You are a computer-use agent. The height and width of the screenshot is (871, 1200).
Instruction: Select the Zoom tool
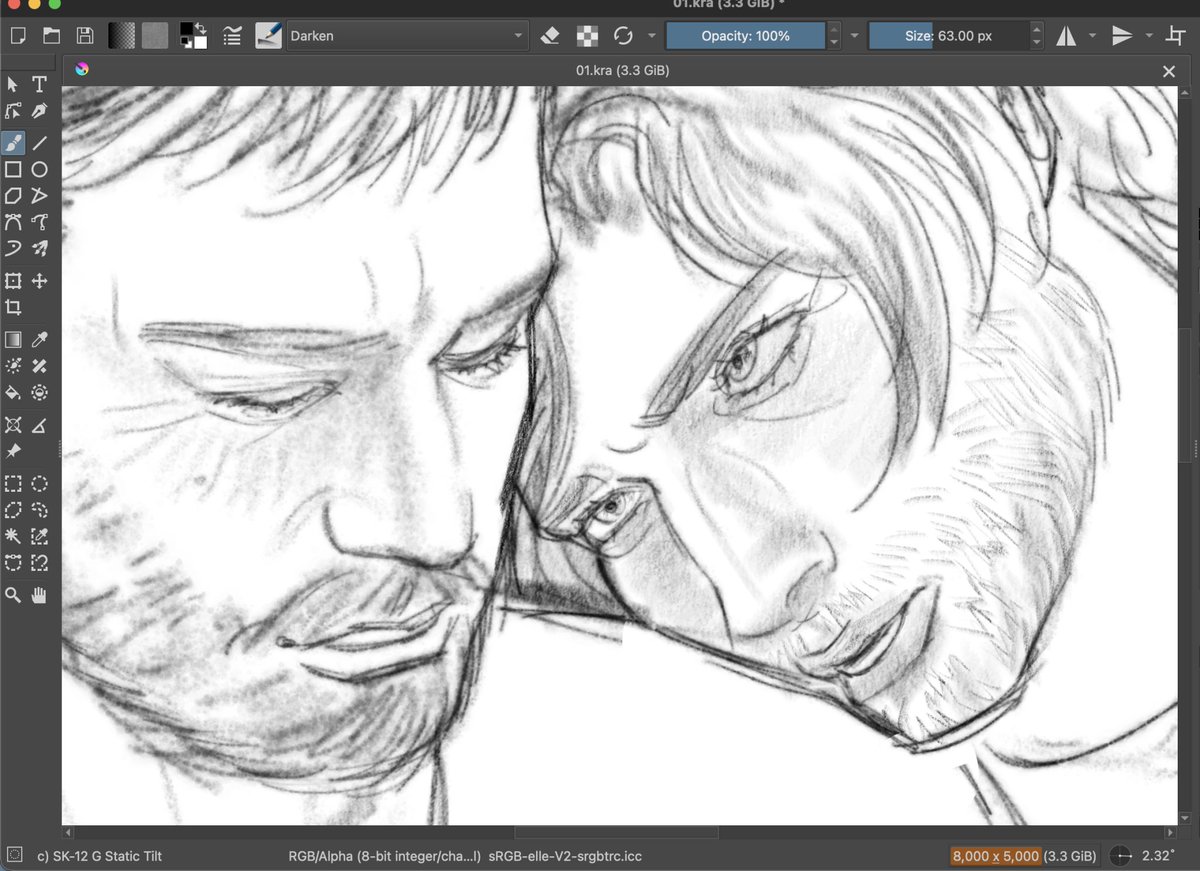click(x=13, y=595)
